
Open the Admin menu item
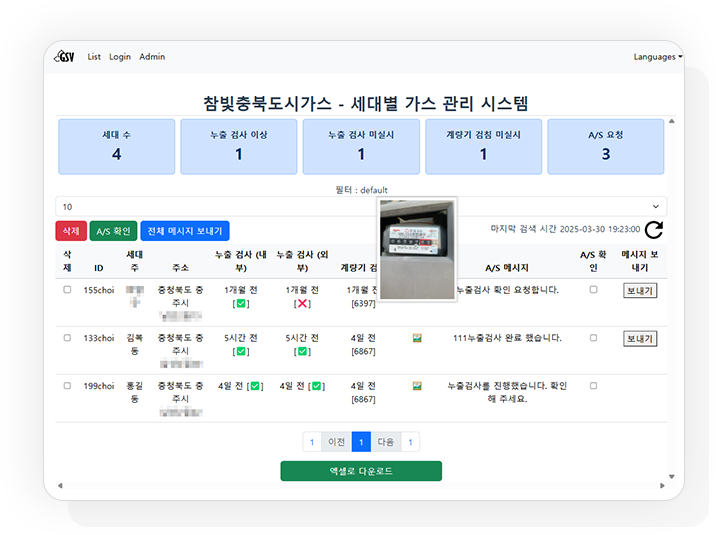pos(152,57)
